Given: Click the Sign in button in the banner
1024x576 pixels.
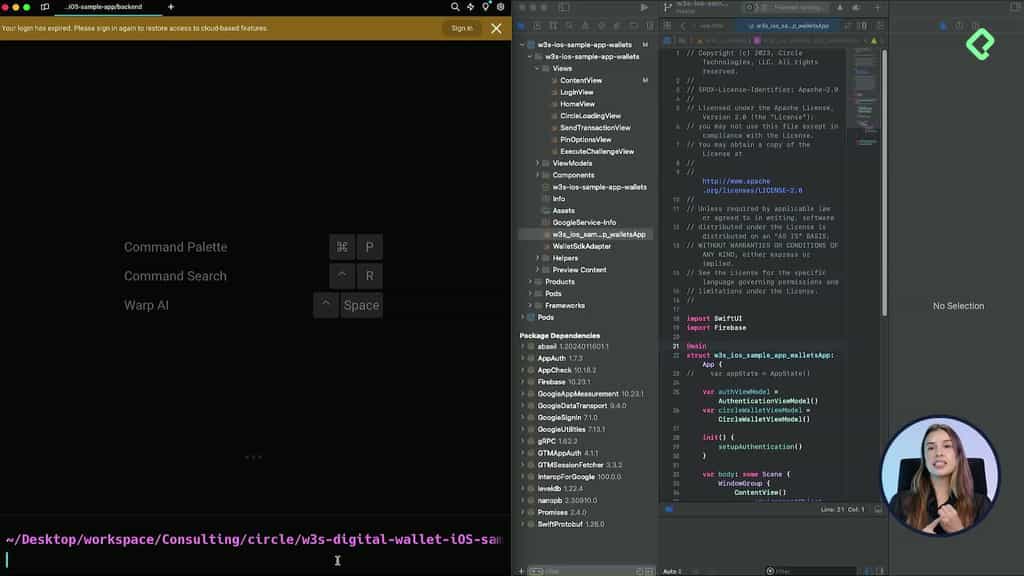Looking at the screenshot, I should [x=460, y=28].
